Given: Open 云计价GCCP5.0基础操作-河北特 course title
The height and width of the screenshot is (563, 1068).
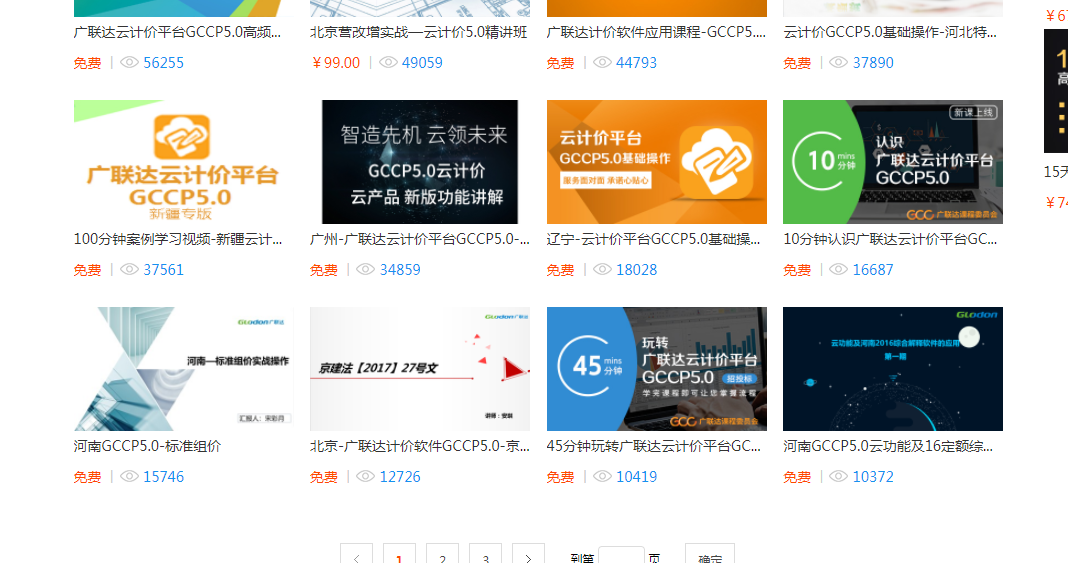Looking at the screenshot, I should [890, 32].
